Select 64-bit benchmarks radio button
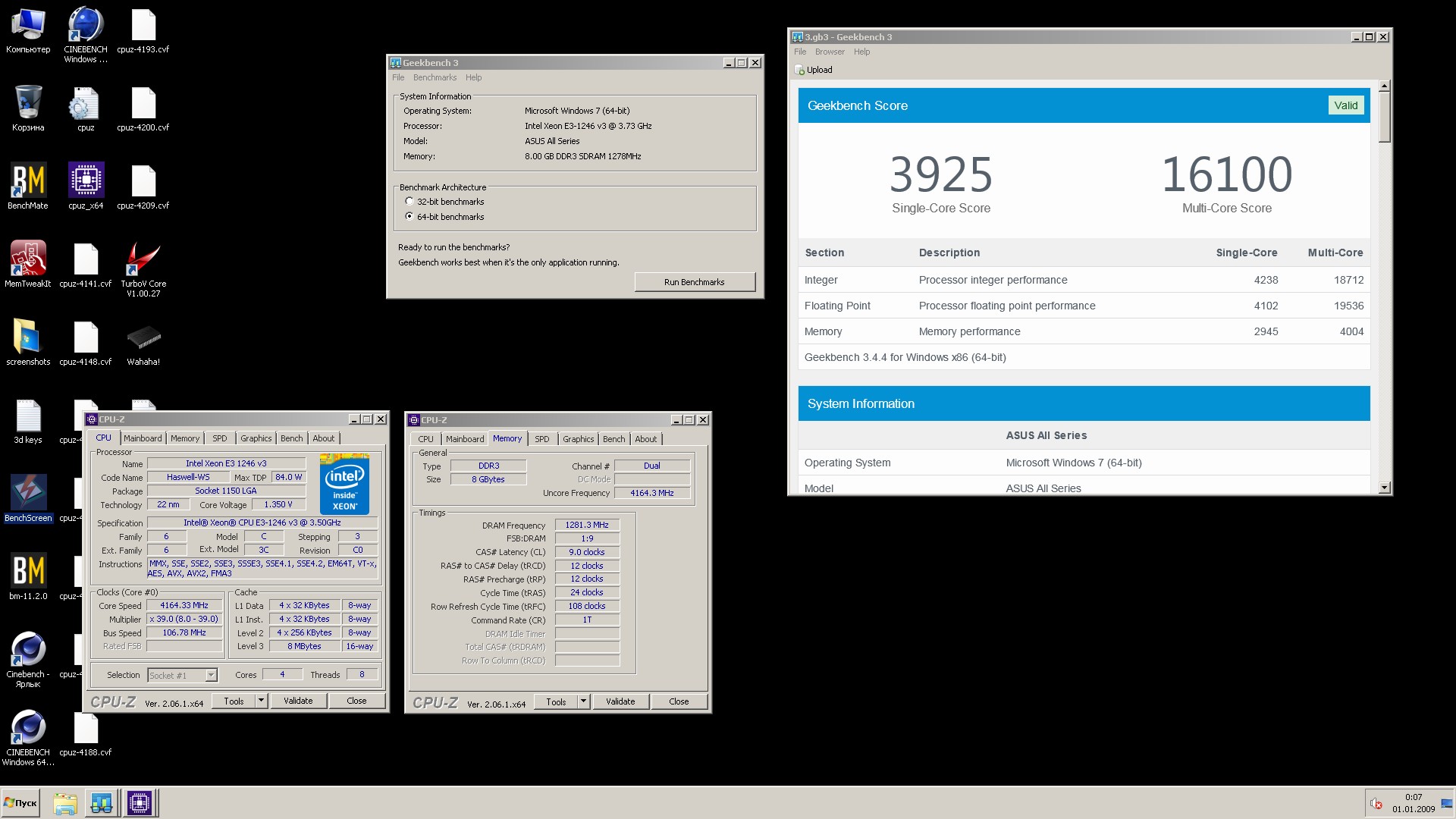This screenshot has width=1456, height=819. point(409,217)
